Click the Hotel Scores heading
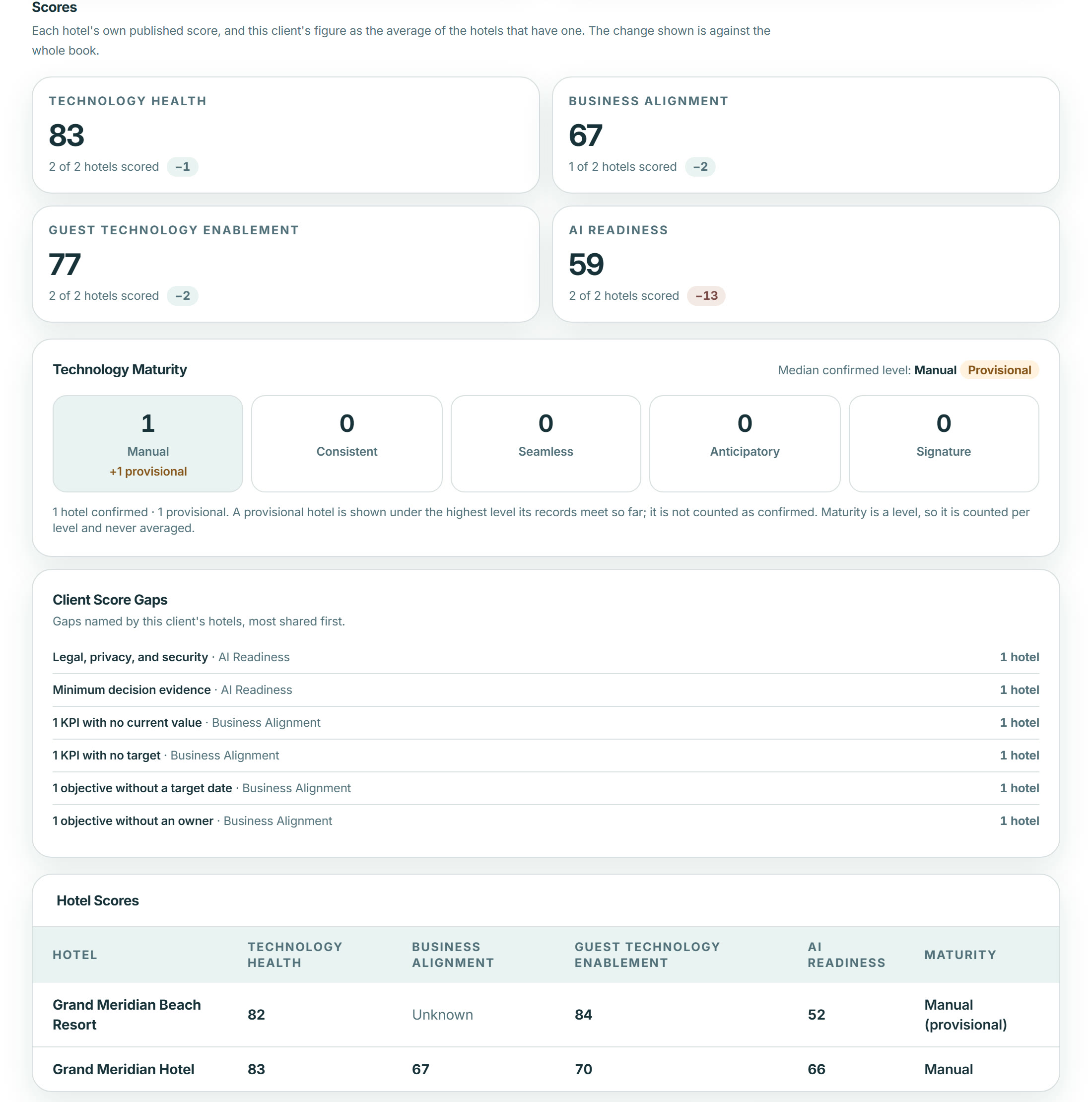 tap(97, 900)
